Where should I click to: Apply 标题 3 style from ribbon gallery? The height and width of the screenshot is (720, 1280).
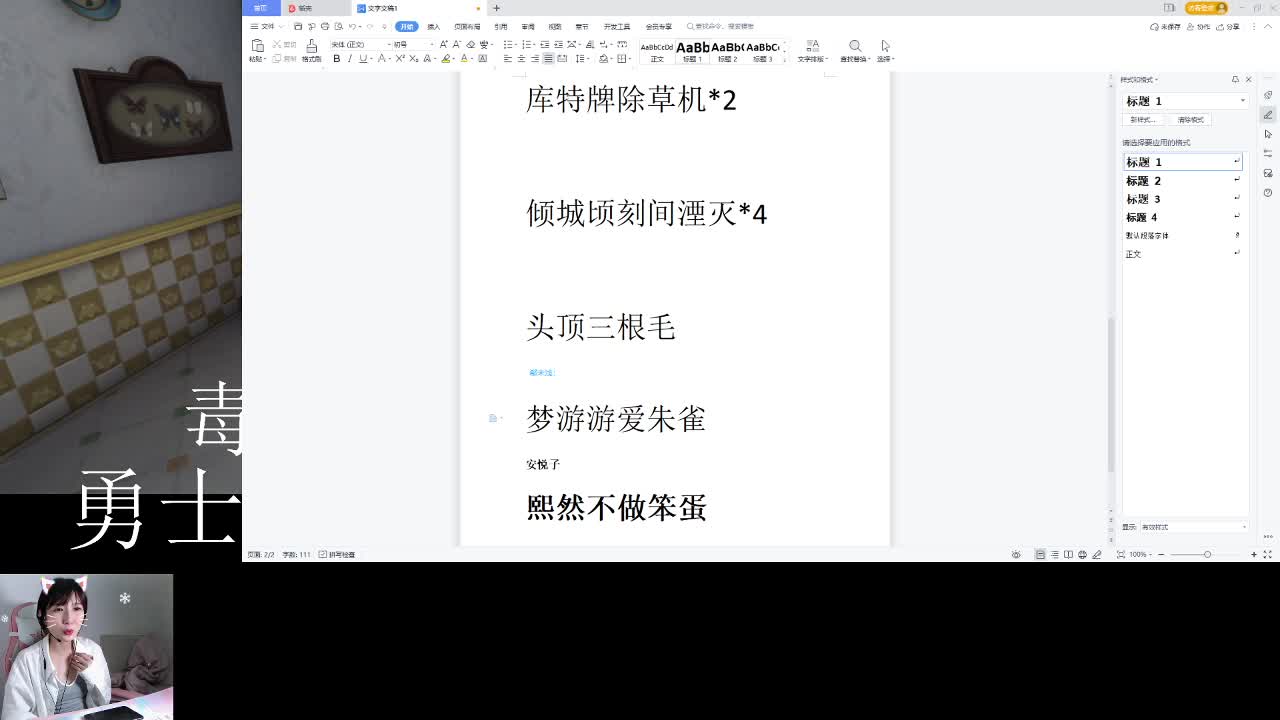pos(762,51)
